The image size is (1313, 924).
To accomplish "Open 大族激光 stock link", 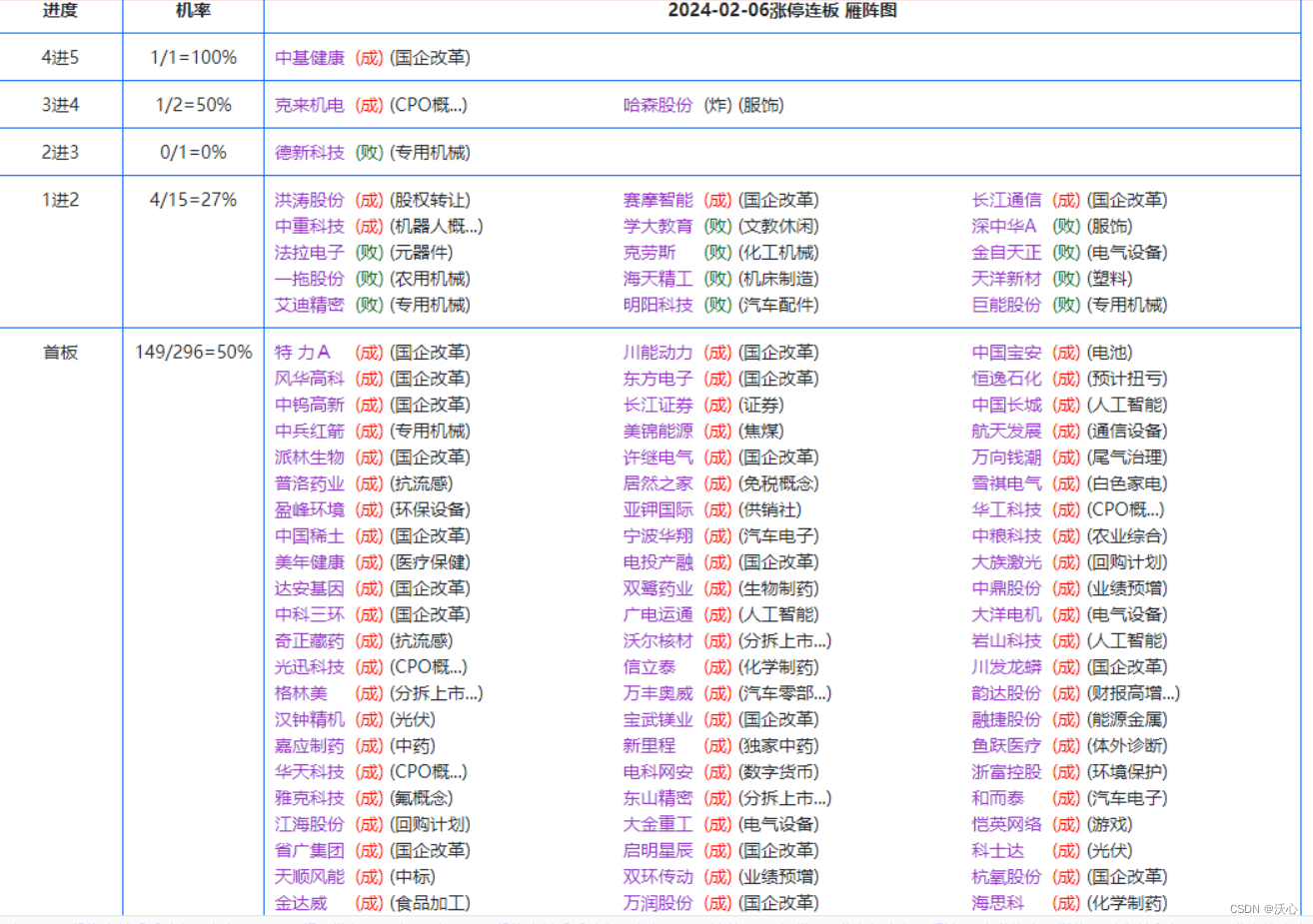I will pyautogui.click(x=1006, y=562).
